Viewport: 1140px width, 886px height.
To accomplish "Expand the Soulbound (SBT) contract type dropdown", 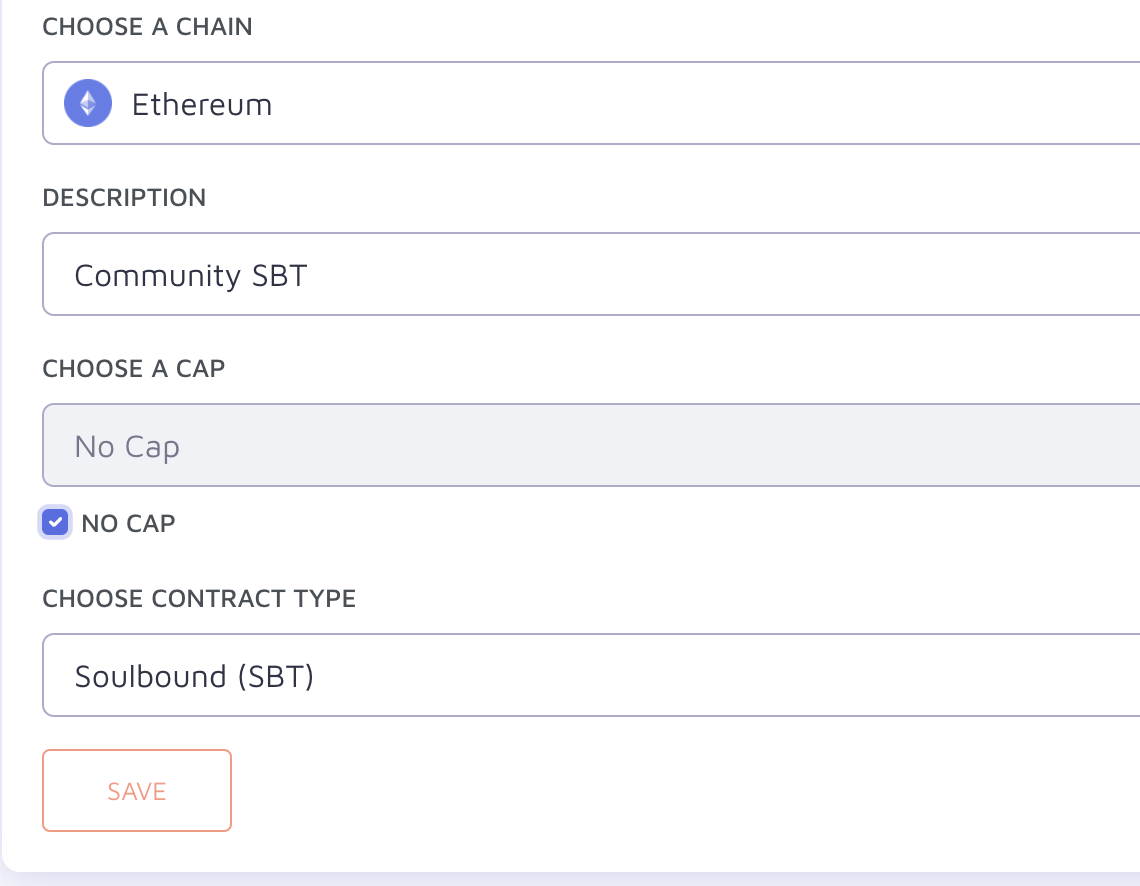I will [591, 675].
